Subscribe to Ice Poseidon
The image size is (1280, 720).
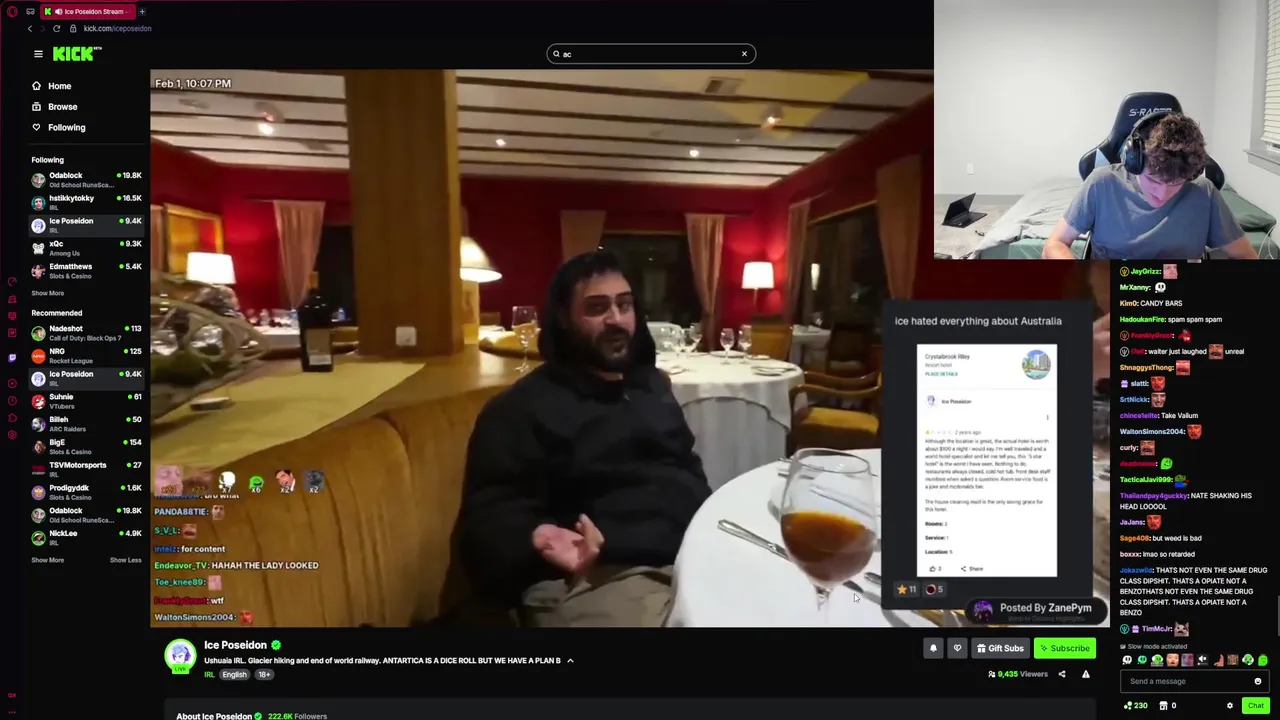pos(1065,648)
